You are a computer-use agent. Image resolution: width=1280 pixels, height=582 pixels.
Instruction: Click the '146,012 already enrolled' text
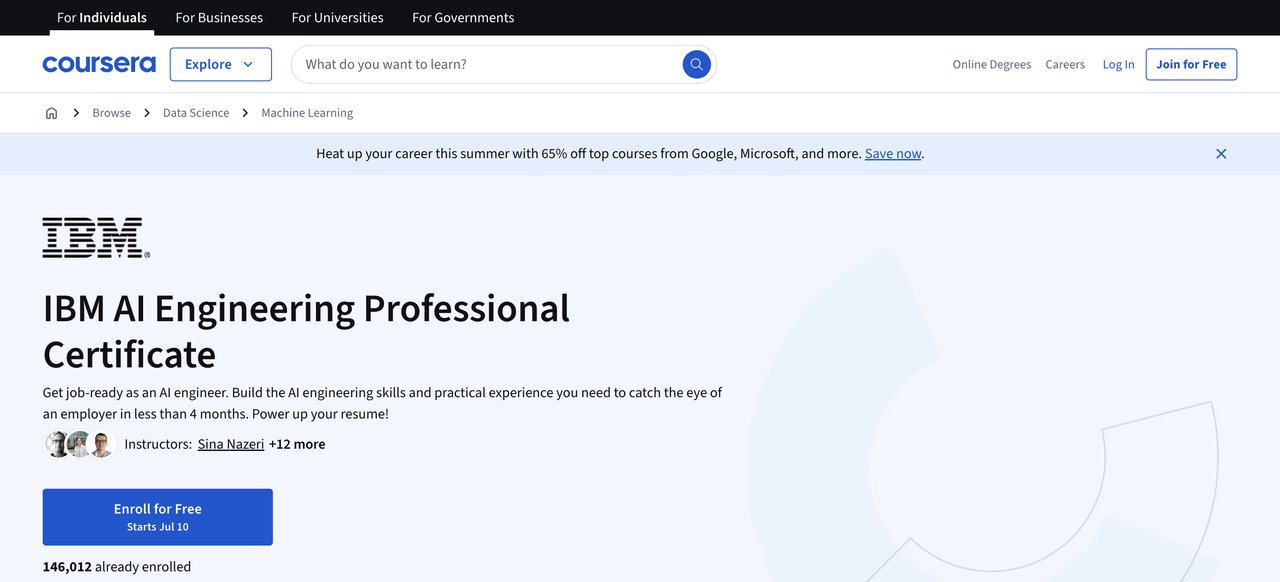(117, 567)
